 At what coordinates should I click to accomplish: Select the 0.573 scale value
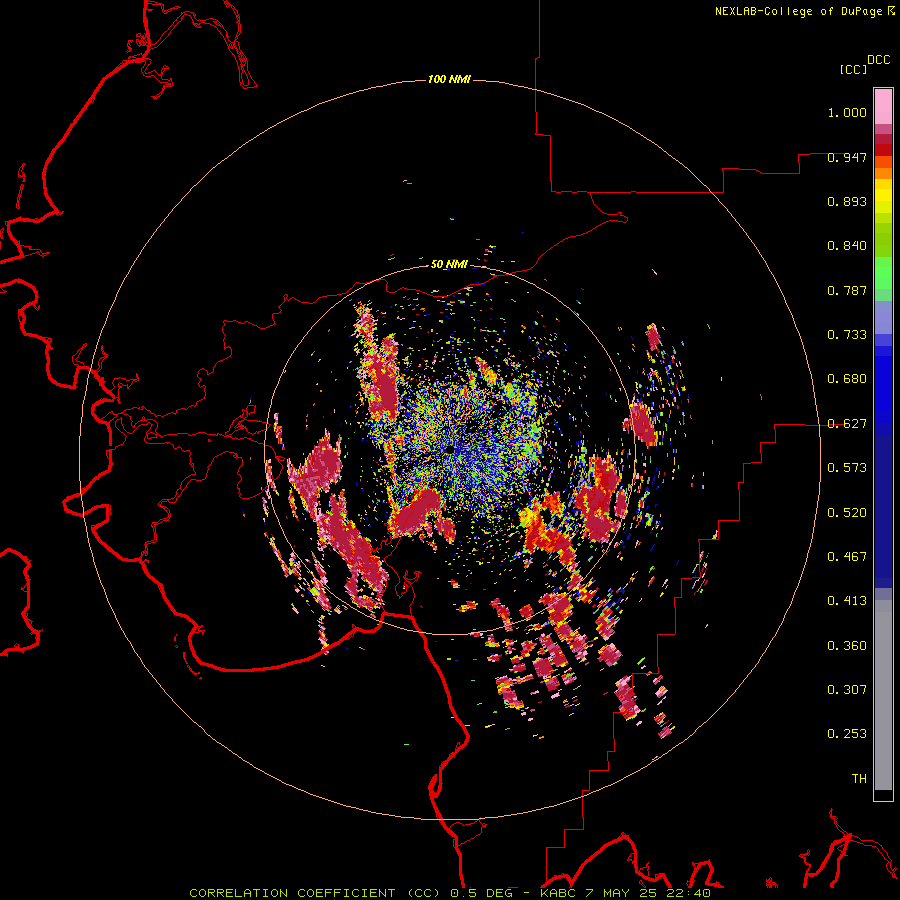coord(847,468)
